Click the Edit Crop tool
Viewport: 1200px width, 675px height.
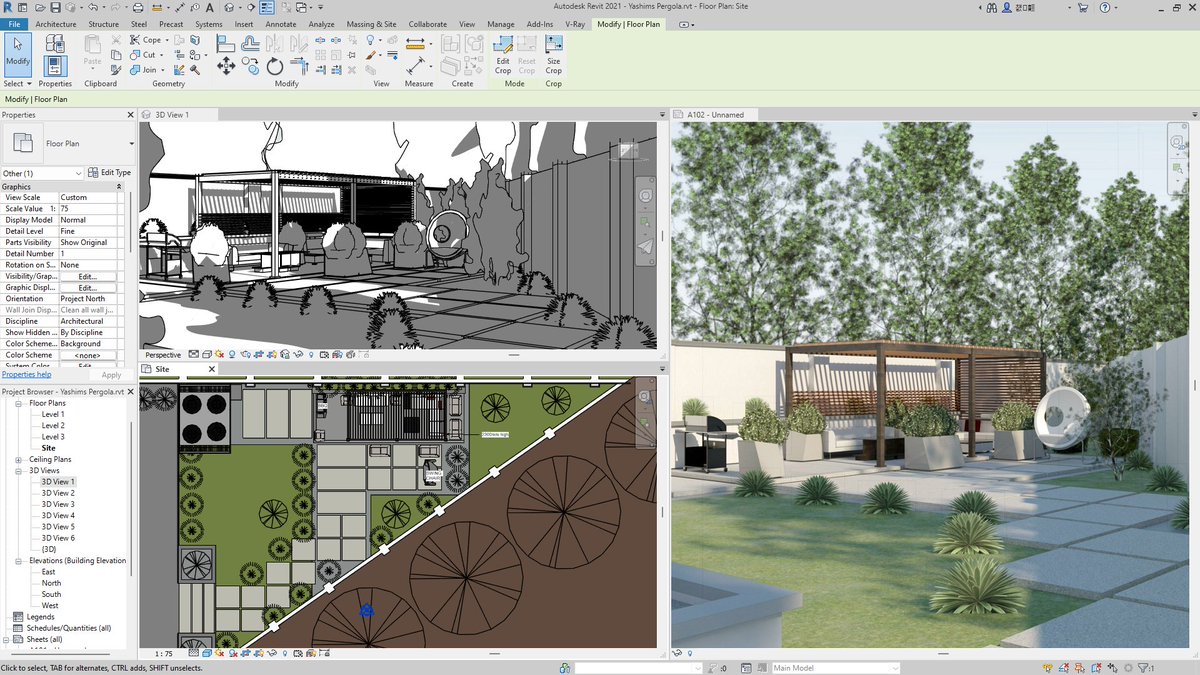[x=503, y=54]
